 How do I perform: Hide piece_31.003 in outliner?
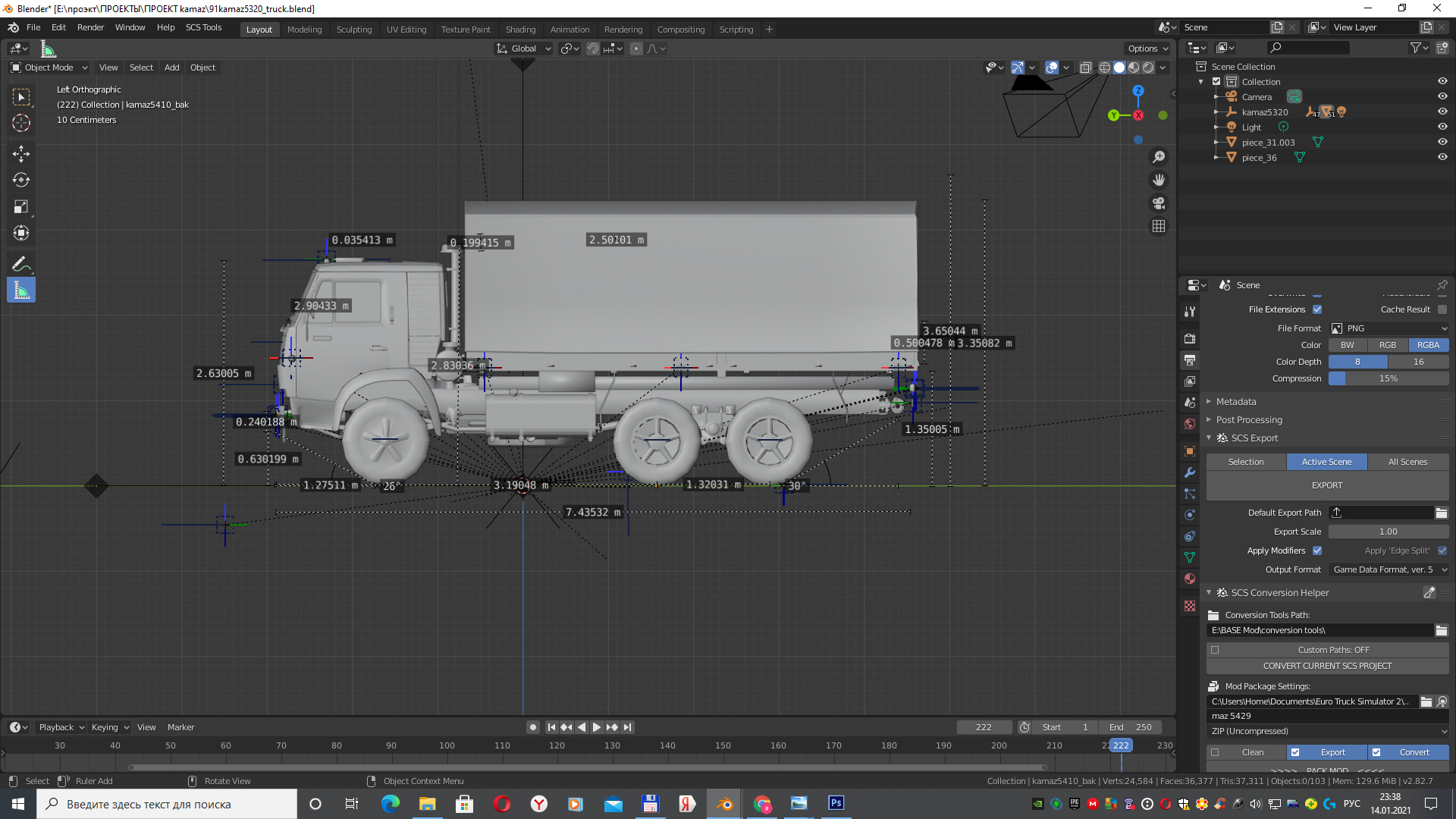coord(1442,142)
